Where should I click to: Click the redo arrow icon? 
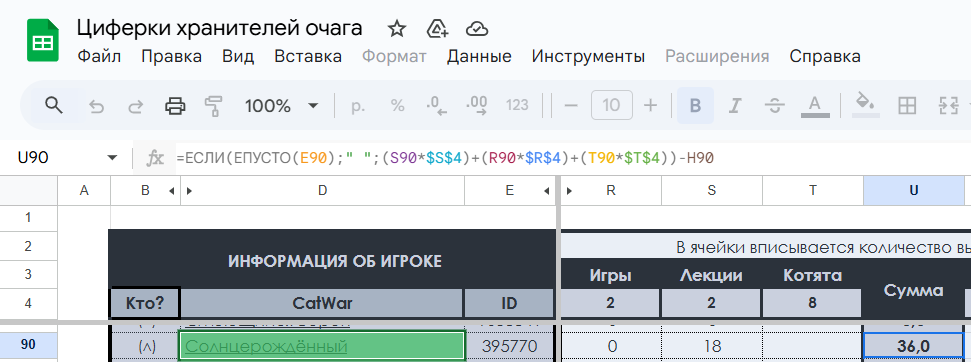pyautogui.click(x=135, y=106)
